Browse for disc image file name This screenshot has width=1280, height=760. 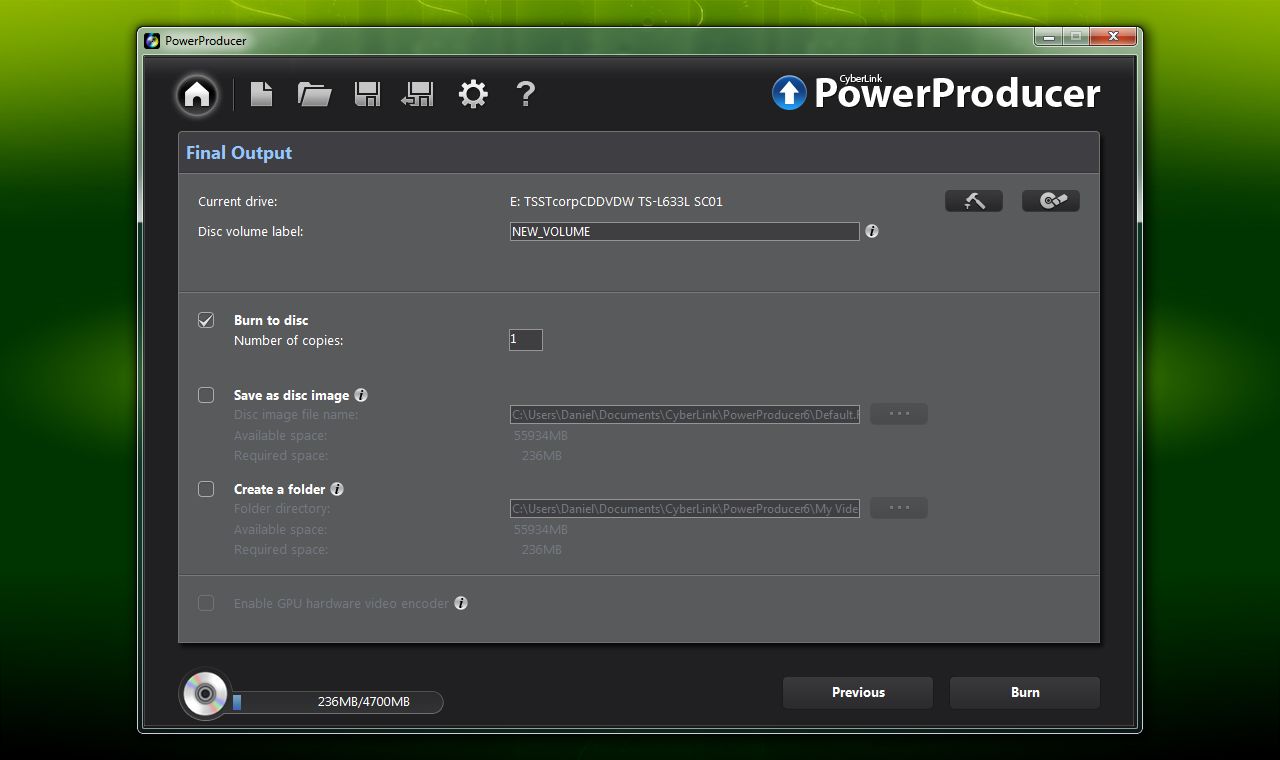899,414
